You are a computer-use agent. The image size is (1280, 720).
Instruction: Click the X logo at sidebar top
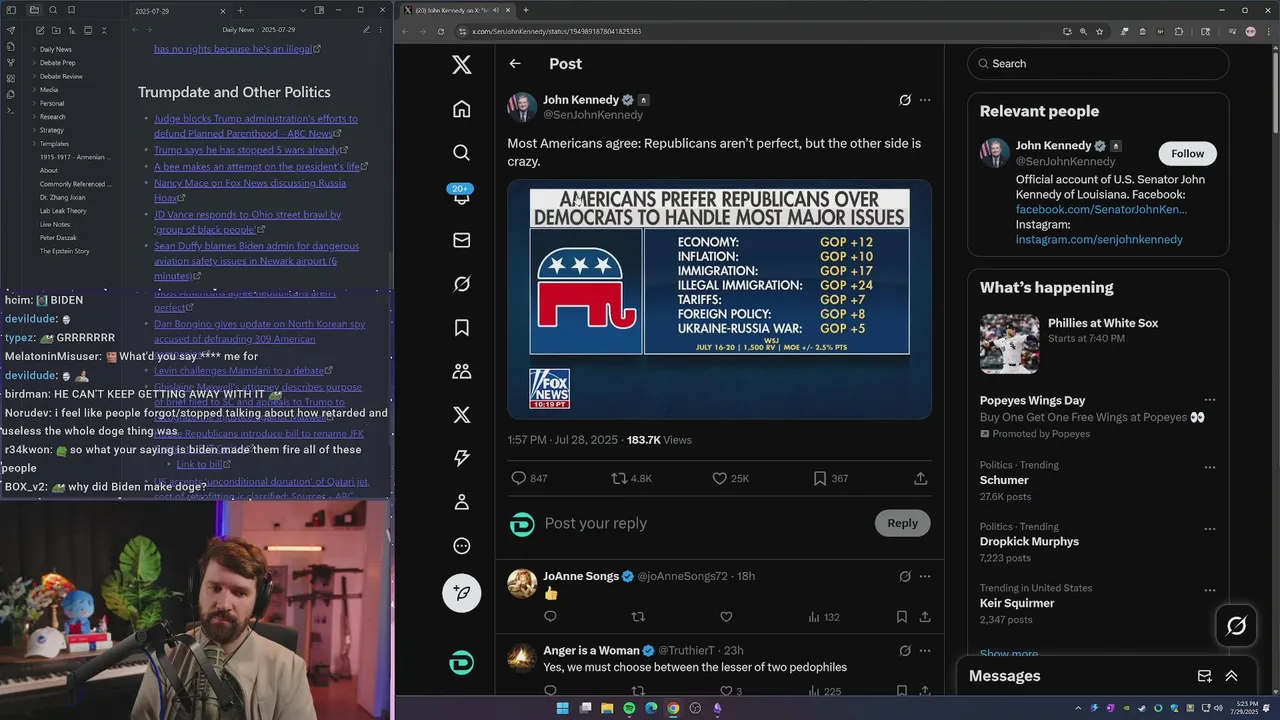461,65
